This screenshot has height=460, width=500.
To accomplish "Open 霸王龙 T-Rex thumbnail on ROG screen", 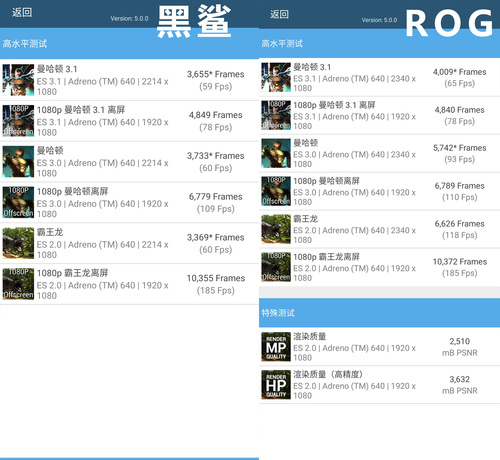I will (x=276, y=229).
